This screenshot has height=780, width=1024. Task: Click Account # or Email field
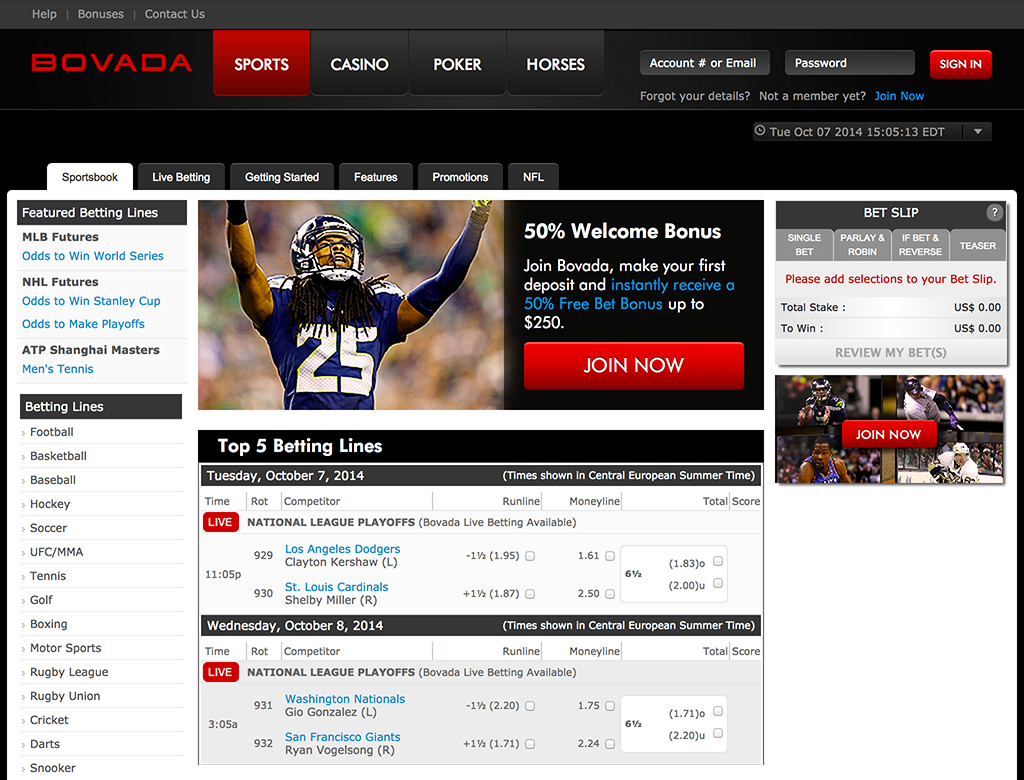705,63
